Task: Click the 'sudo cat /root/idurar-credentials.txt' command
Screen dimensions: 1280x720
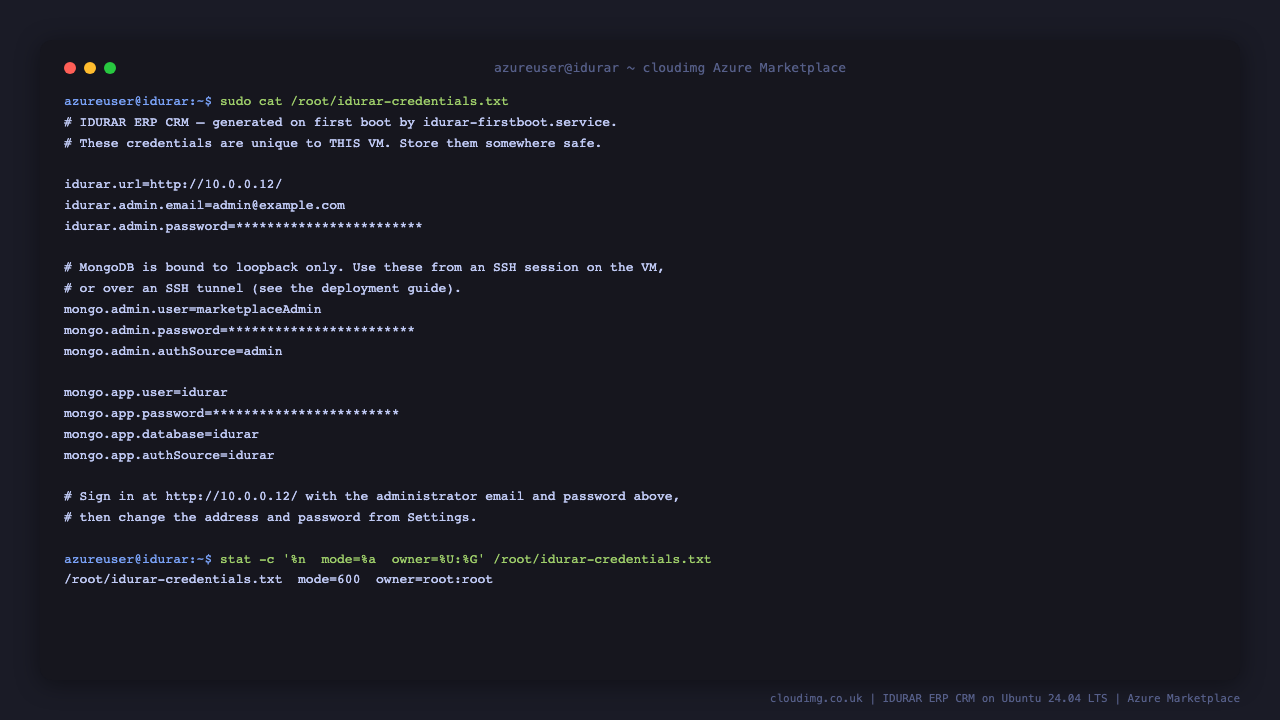Action: click(x=364, y=101)
